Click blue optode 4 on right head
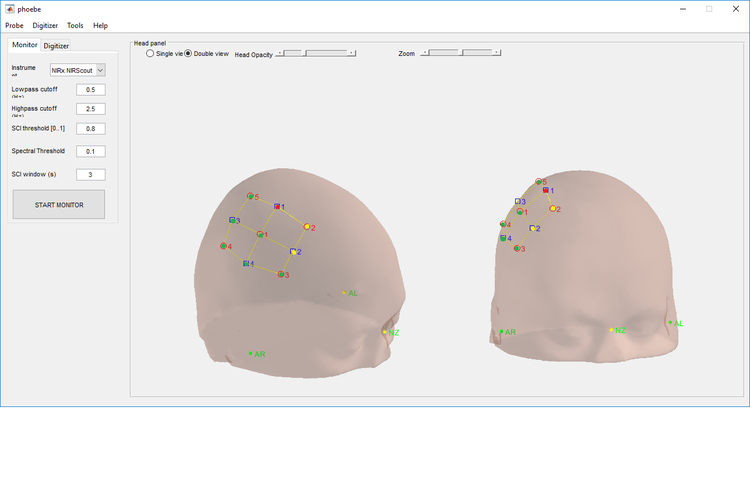This screenshot has height=492, width=750. pos(503,238)
